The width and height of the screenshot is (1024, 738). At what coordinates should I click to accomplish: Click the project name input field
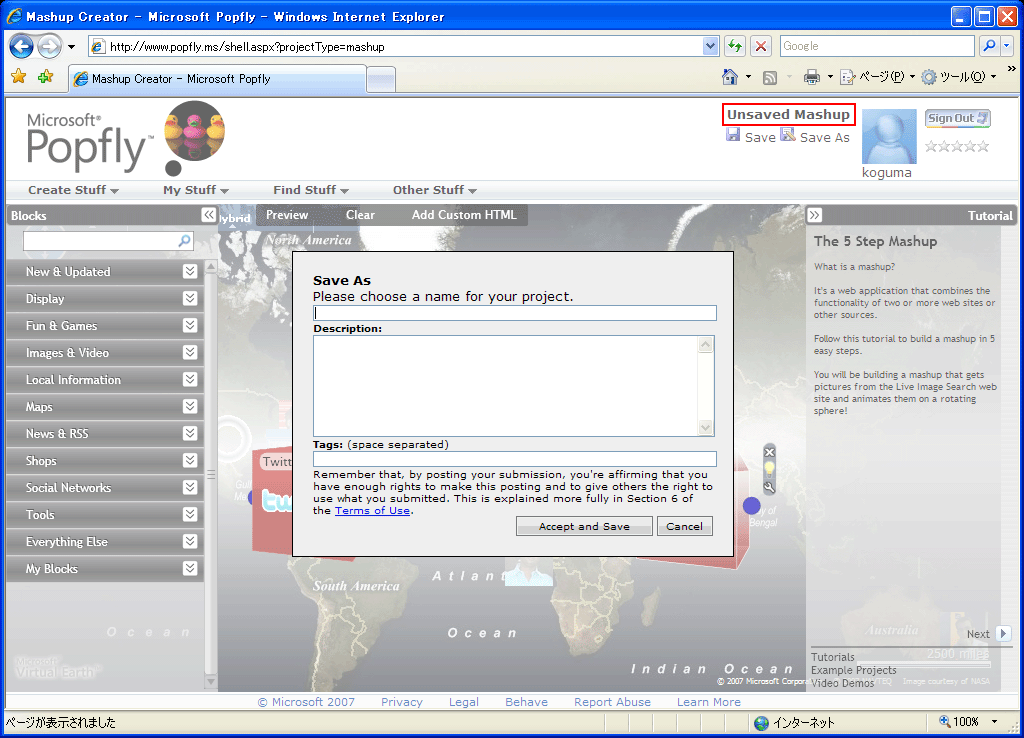[515, 313]
